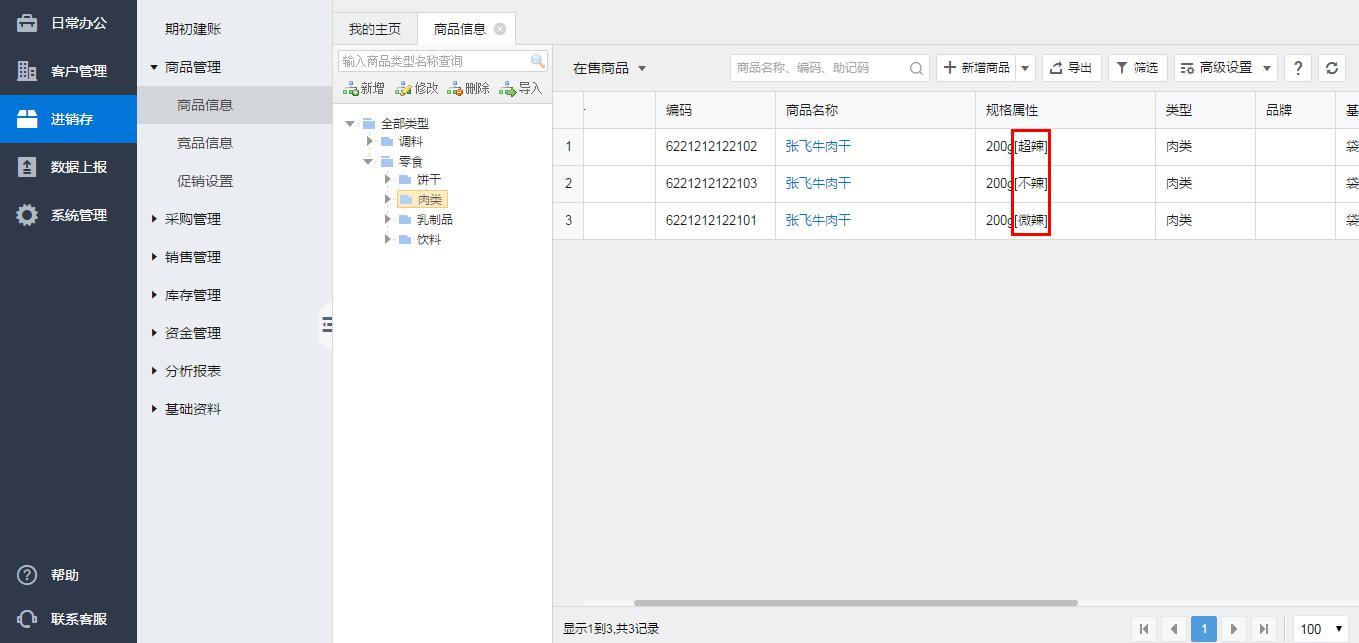The height and width of the screenshot is (643, 1359).
Task: Open the 在售商品 status dropdown
Action: coord(609,68)
